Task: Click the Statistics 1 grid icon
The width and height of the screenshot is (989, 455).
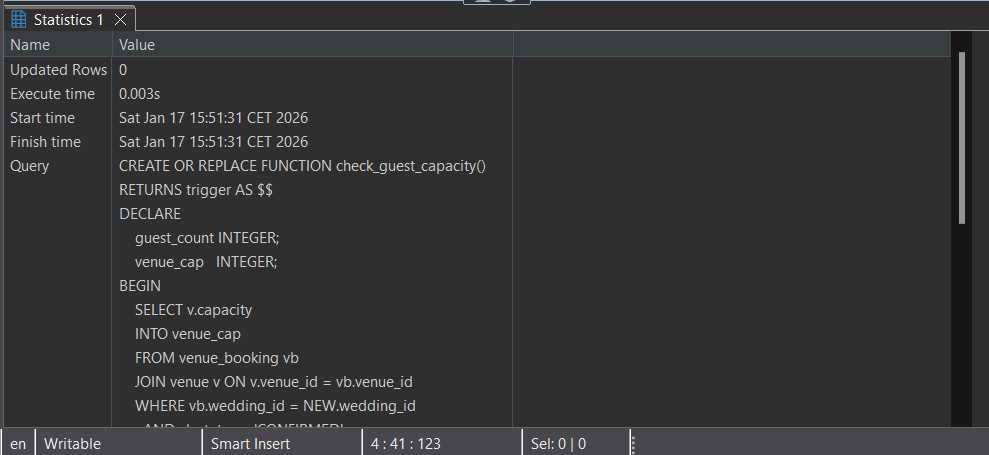Action: tap(18, 20)
